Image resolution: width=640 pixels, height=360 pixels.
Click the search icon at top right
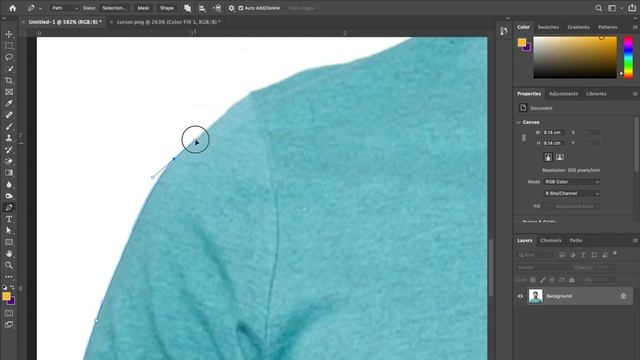pyautogui.click(x=598, y=8)
